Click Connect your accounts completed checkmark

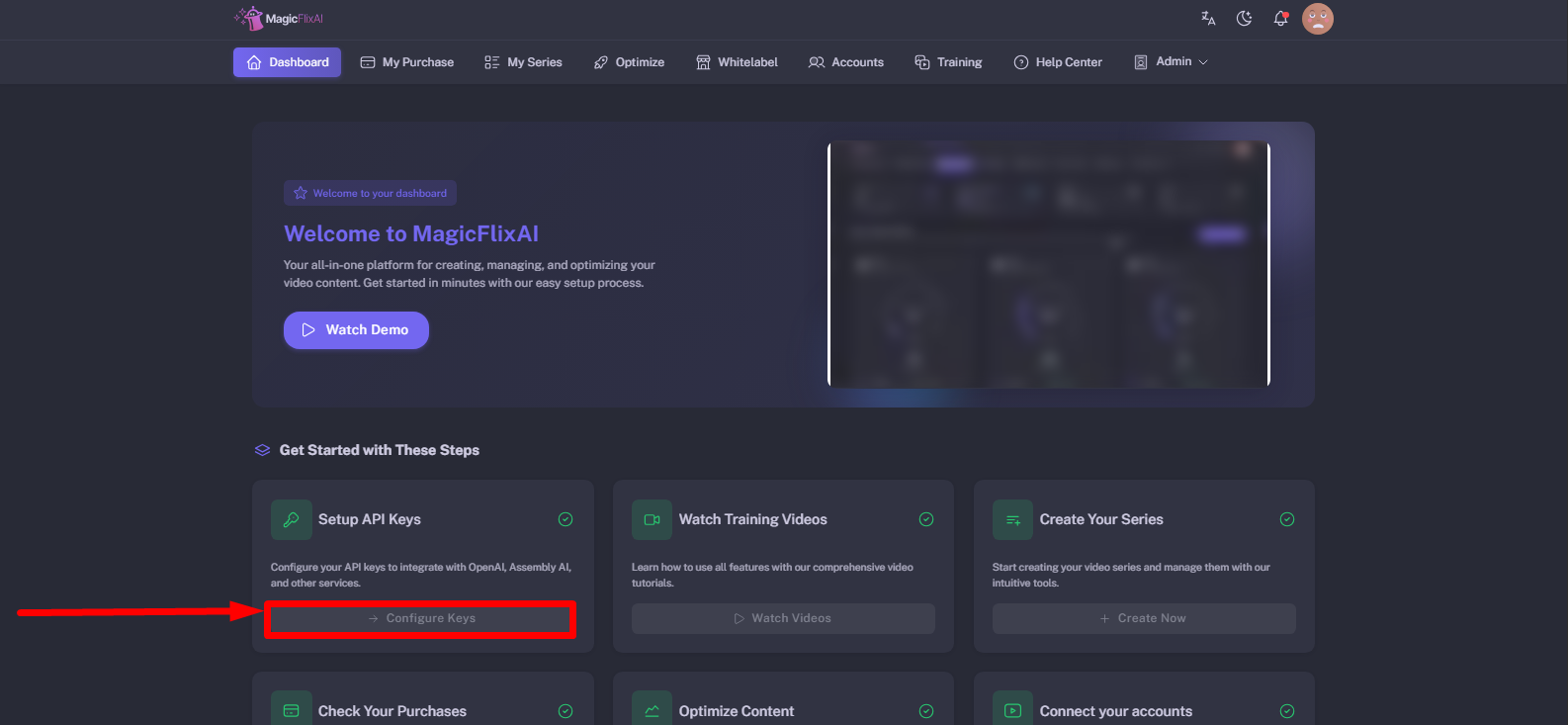pos(1287,711)
